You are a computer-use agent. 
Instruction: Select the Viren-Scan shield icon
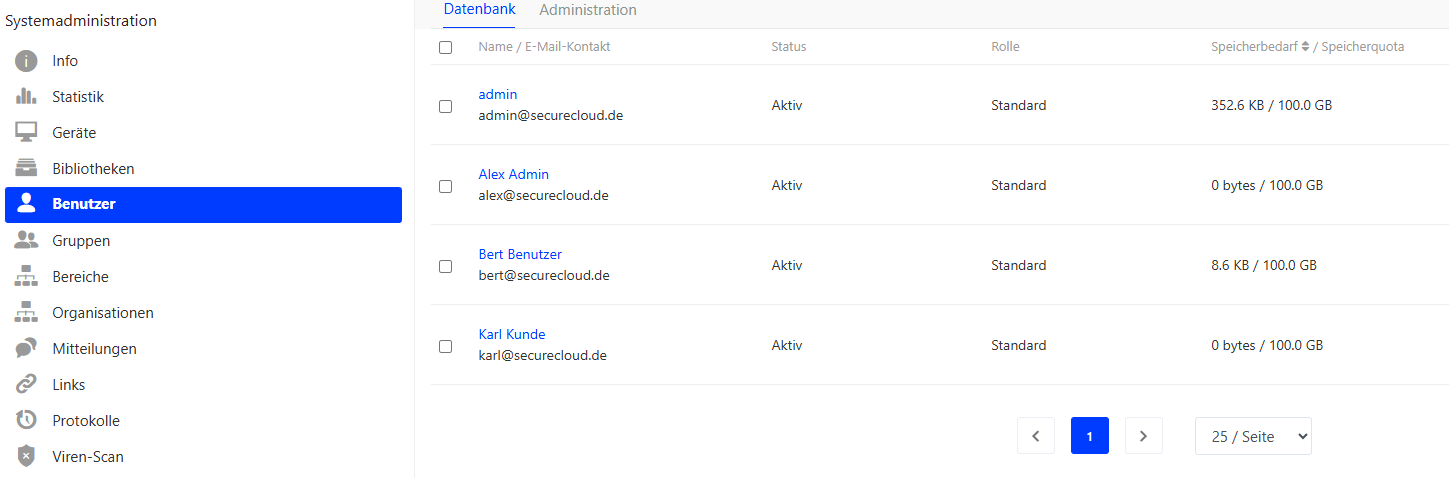pyautogui.click(x=26, y=457)
